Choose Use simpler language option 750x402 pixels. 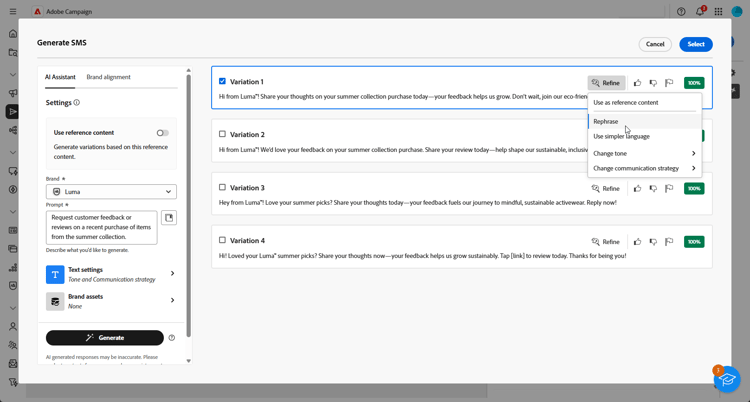pyautogui.click(x=644, y=136)
